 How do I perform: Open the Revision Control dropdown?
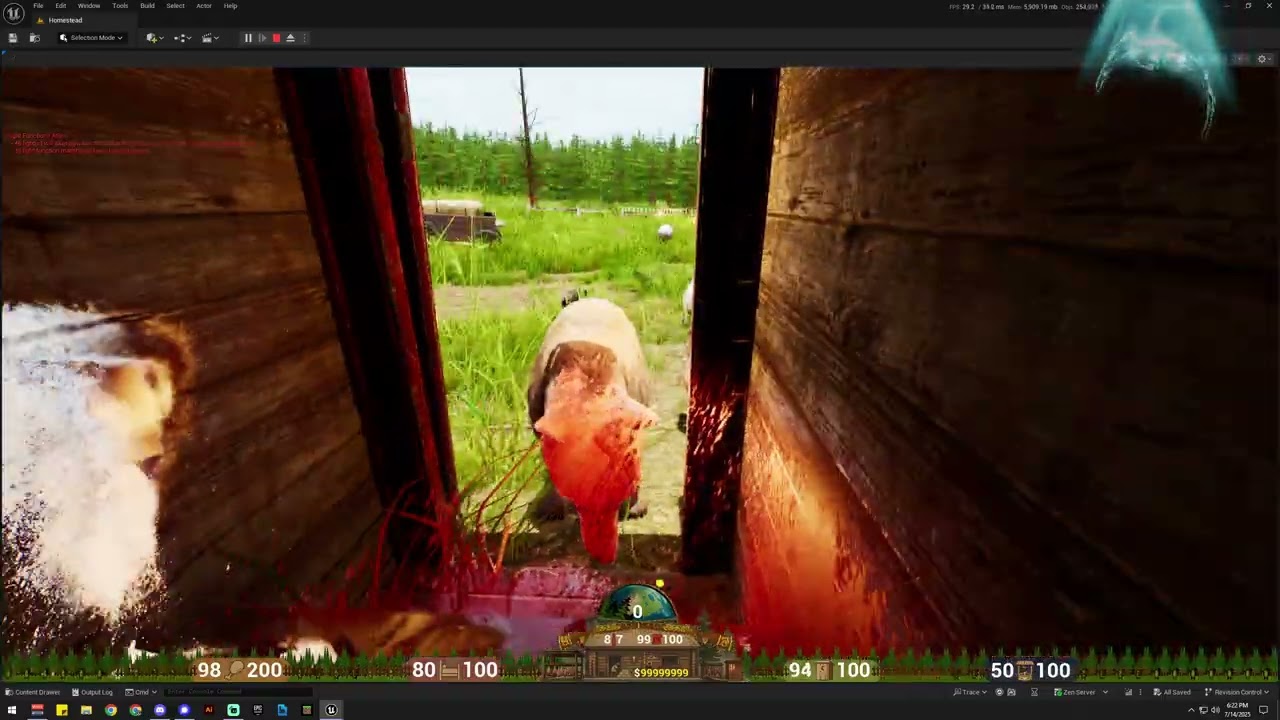click(x=1235, y=692)
